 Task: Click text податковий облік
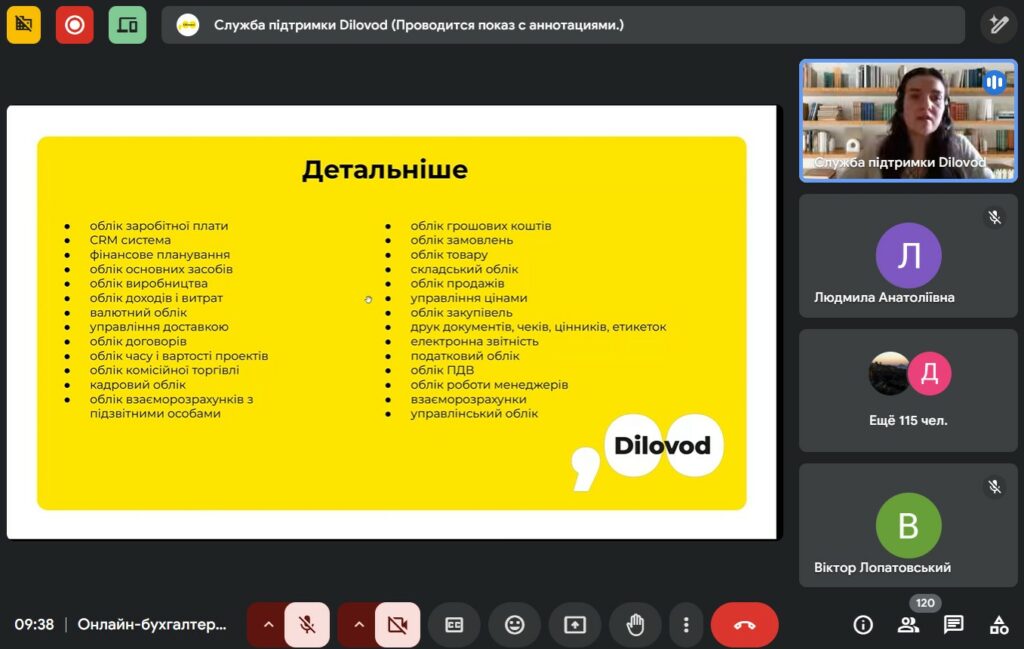pos(465,355)
